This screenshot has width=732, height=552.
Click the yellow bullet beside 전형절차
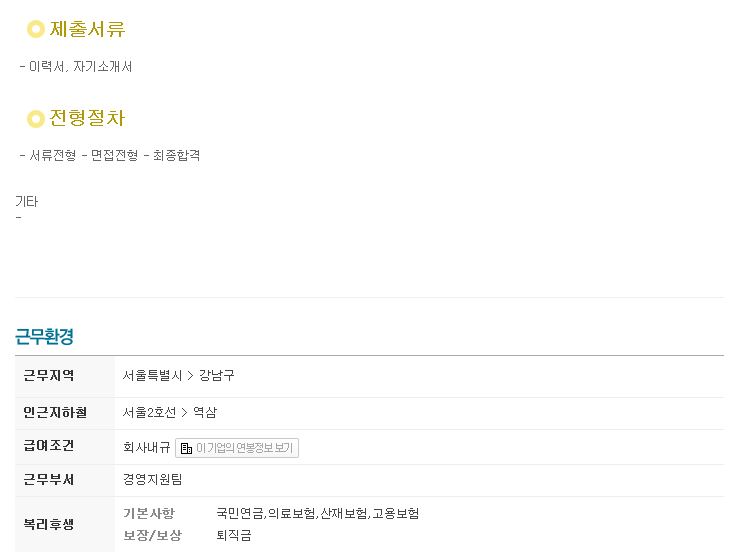36,119
